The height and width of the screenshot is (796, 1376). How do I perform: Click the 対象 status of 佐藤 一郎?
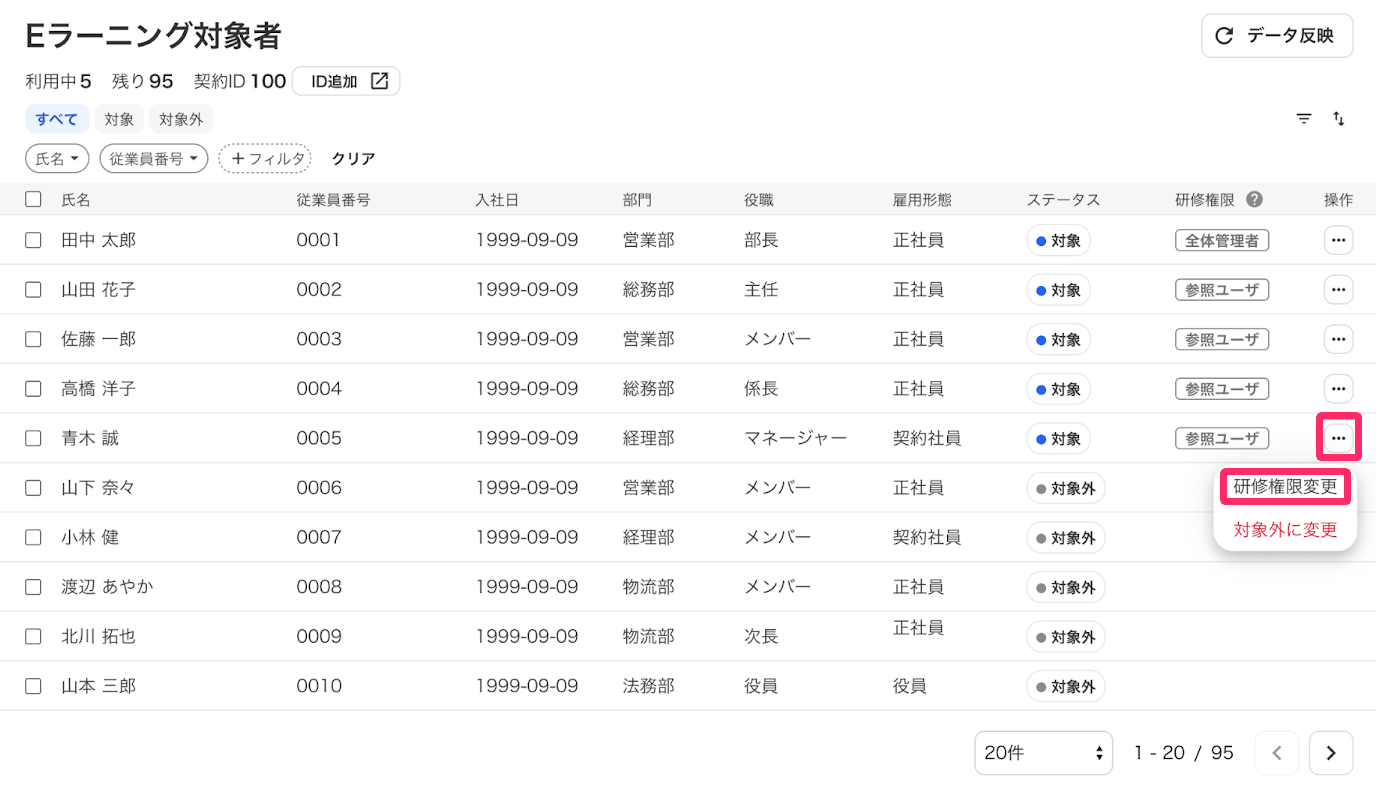[x=1058, y=339]
